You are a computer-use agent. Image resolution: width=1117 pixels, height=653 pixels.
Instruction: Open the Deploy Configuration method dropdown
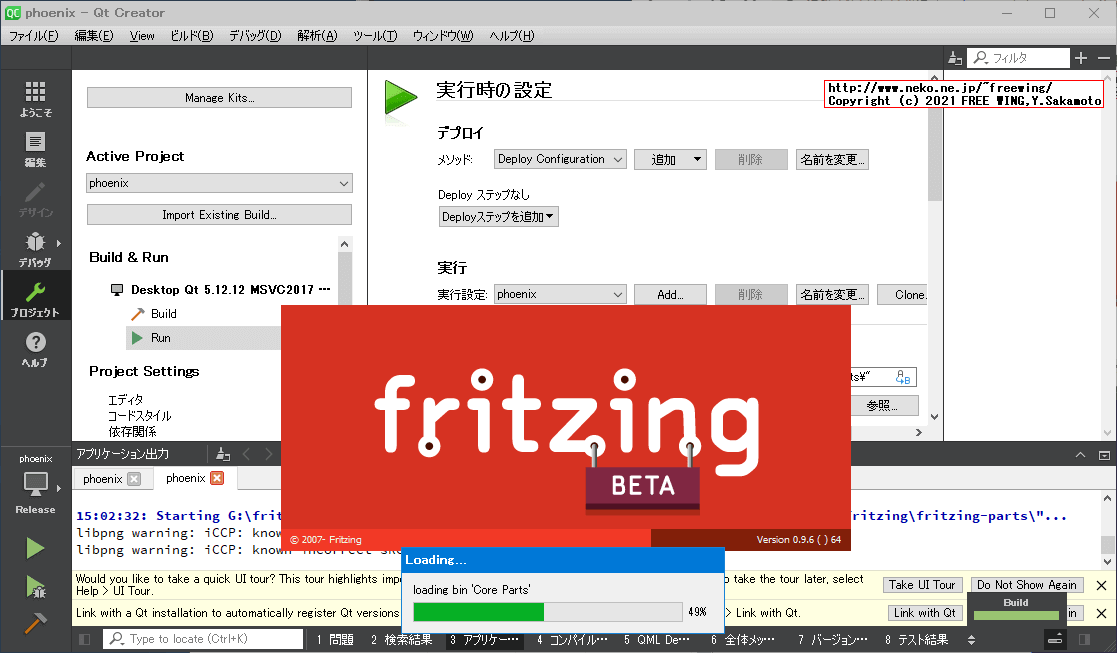[x=559, y=158]
